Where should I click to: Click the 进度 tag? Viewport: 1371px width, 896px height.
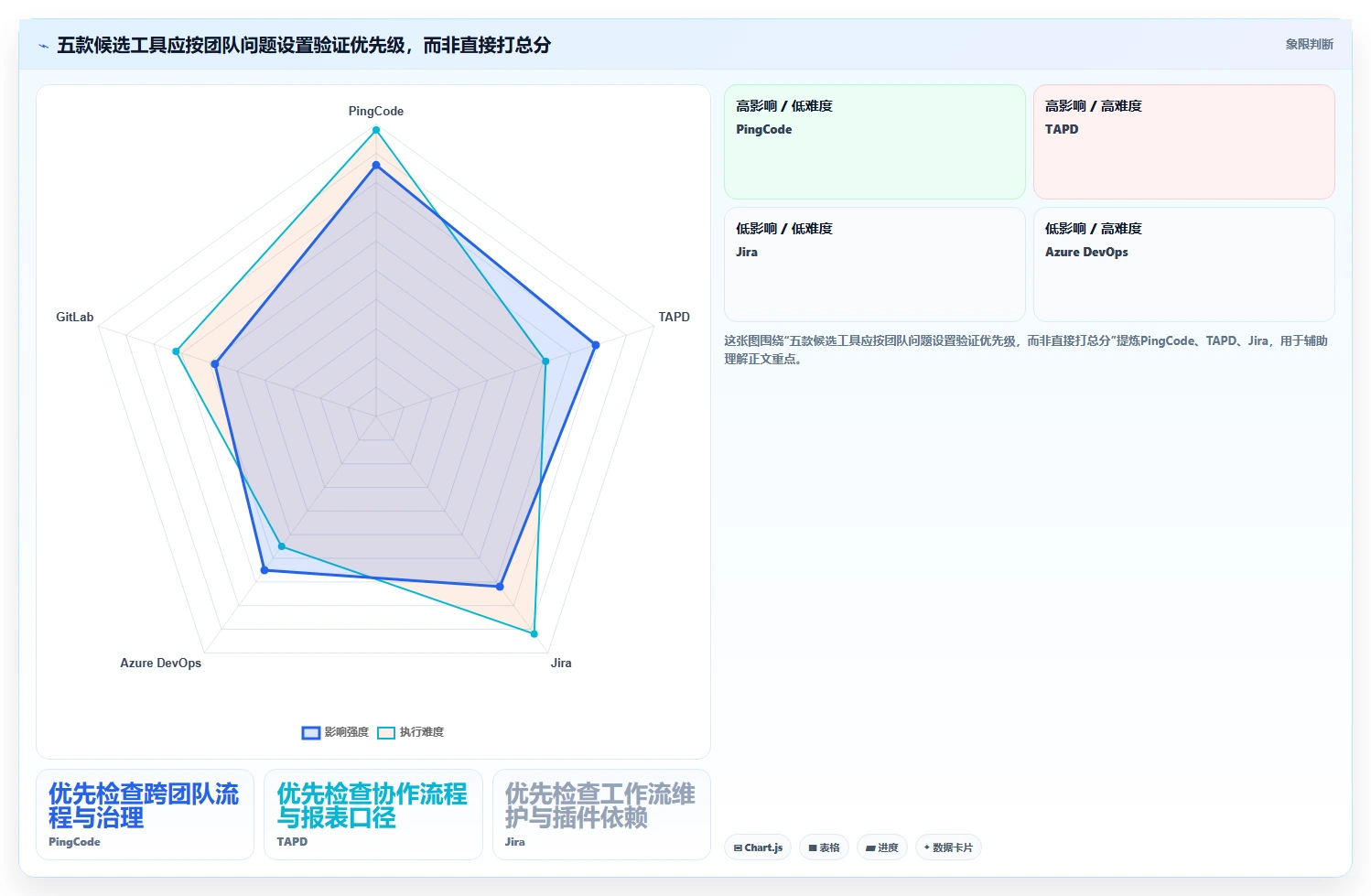(x=882, y=847)
